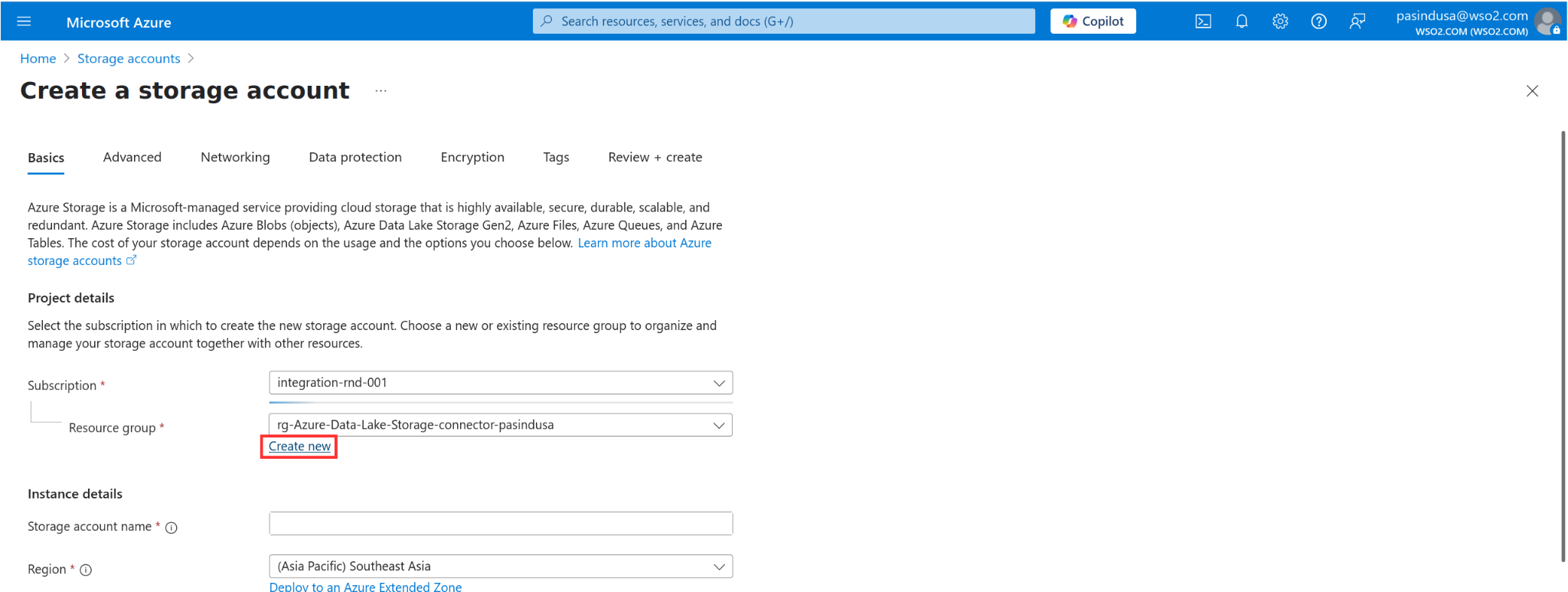Open the Help question mark menu
This screenshot has width=1568, height=592.
point(1318,21)
